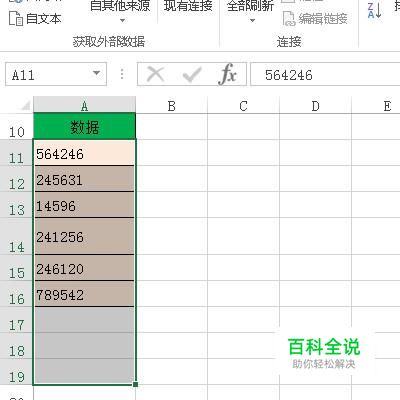Click cell C13

click(x=244, y=205)
